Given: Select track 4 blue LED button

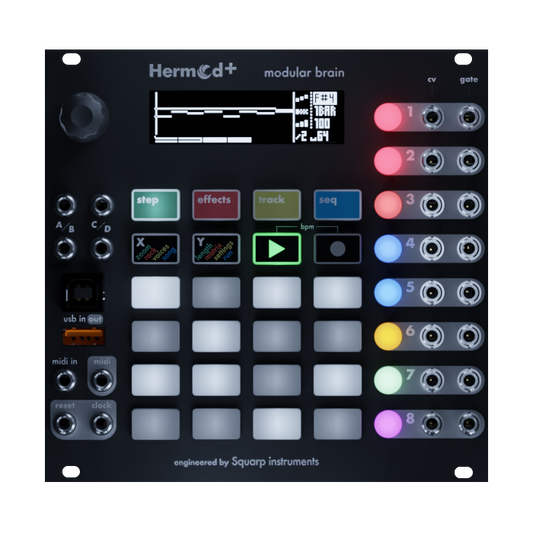Looking at the screenshot, I should click(x=388, y=248).
